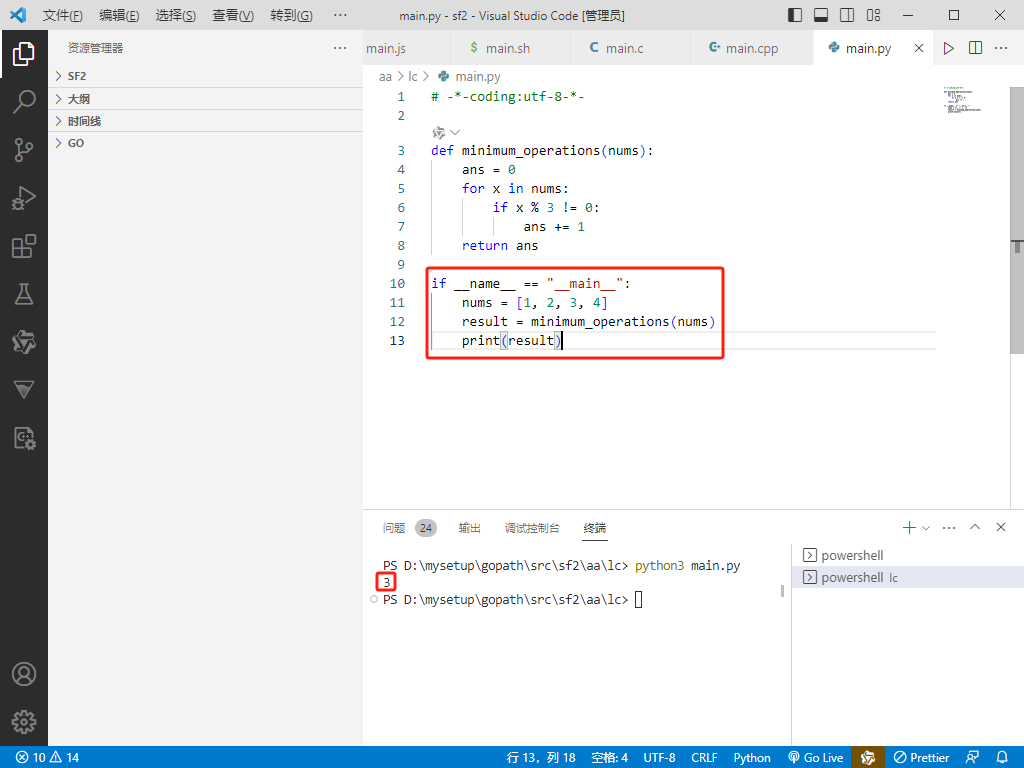Click the lc breadcrumb segment
Image resolution: width=1024 pixels, height=768 pixels.
[413, 76]
